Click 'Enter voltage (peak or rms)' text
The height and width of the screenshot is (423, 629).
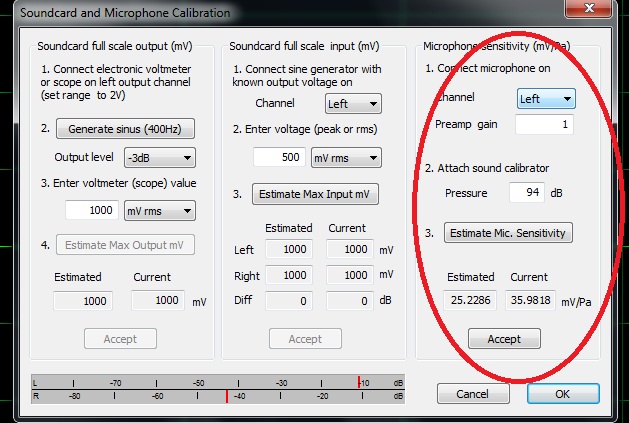(311, 129)
